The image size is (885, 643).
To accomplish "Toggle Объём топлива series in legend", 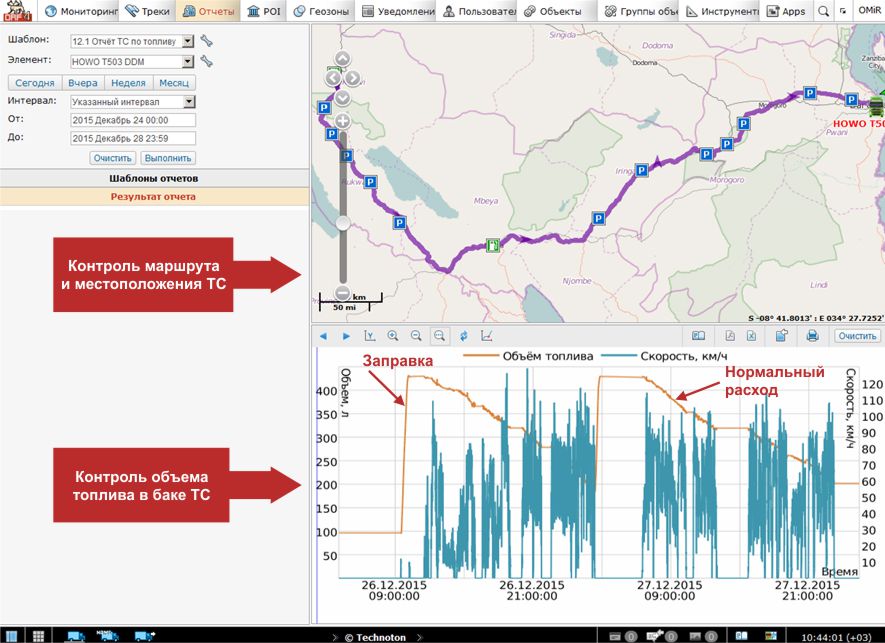I will (528, 356).
